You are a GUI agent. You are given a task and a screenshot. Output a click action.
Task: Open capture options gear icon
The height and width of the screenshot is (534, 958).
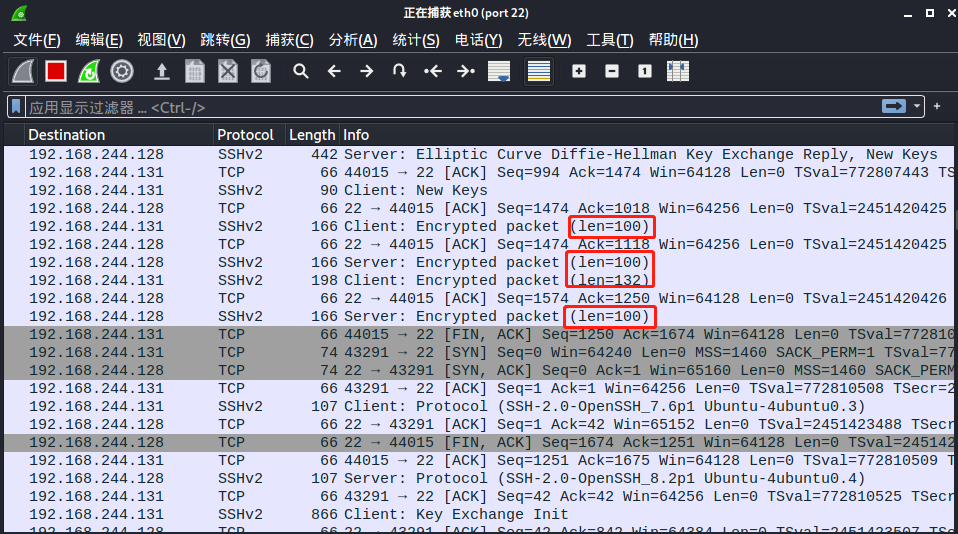pyautogui.click(x=122, y=71)
